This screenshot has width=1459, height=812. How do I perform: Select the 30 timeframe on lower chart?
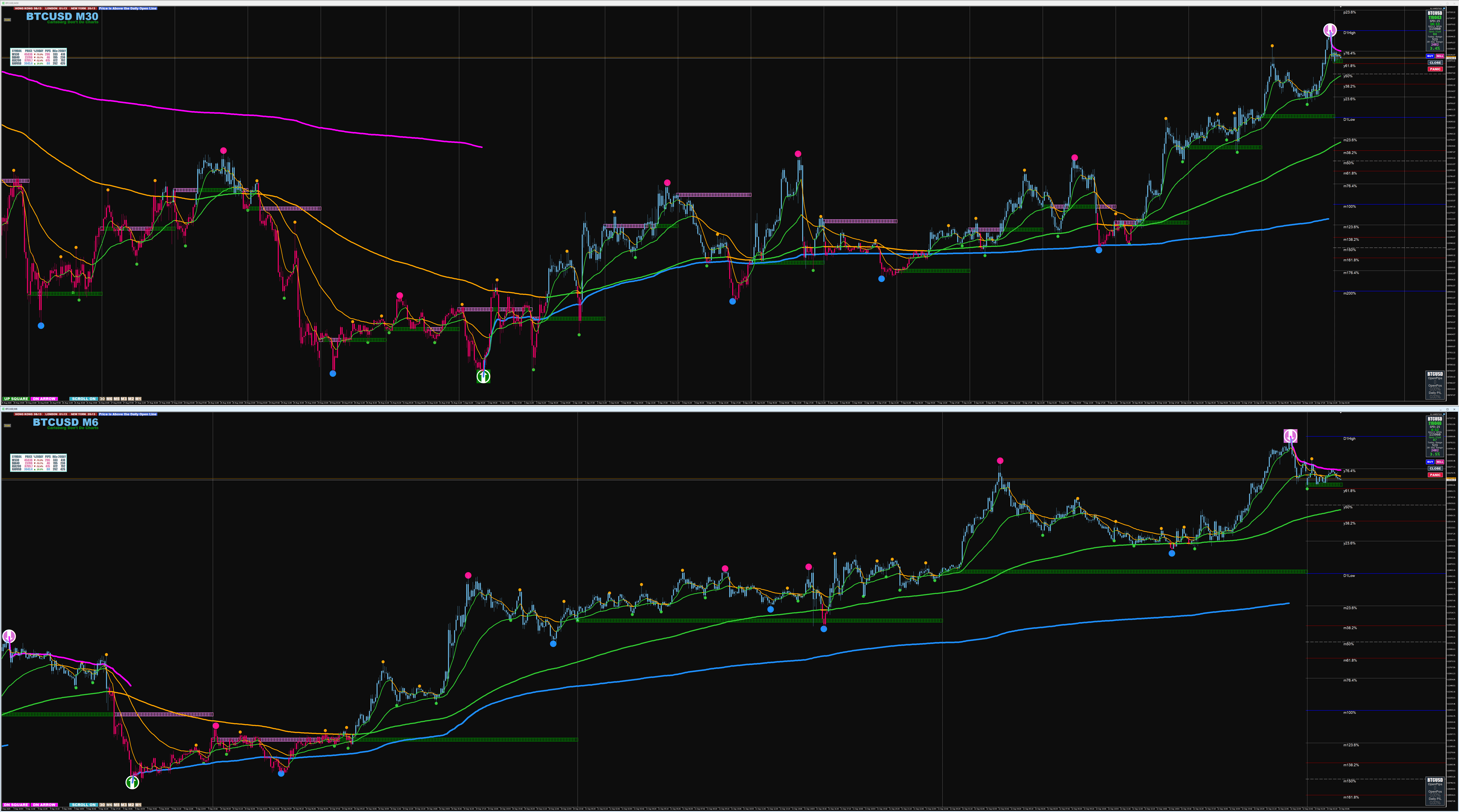(102, 805)
